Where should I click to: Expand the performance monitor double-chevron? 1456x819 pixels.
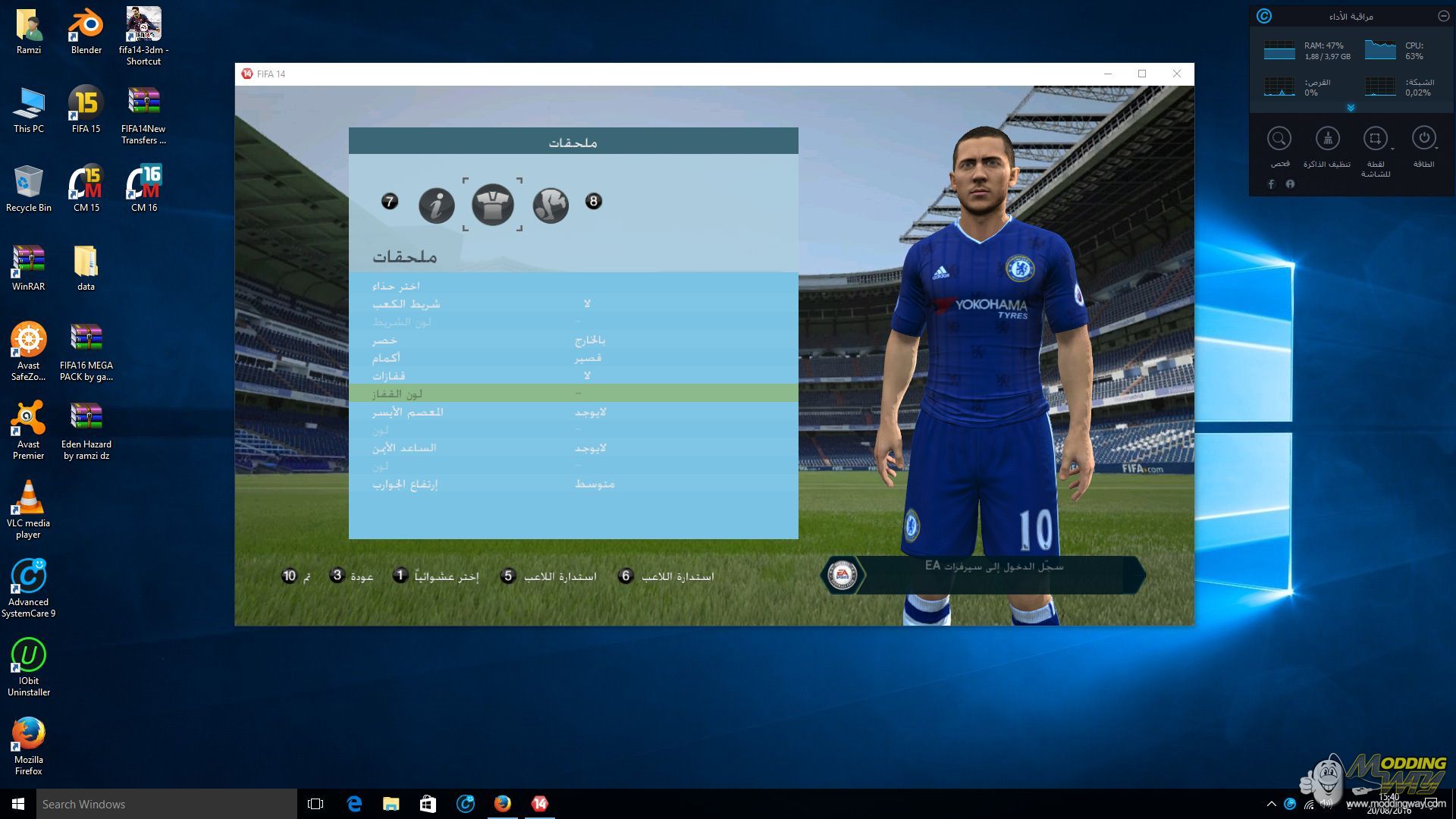pos(1351,108)
